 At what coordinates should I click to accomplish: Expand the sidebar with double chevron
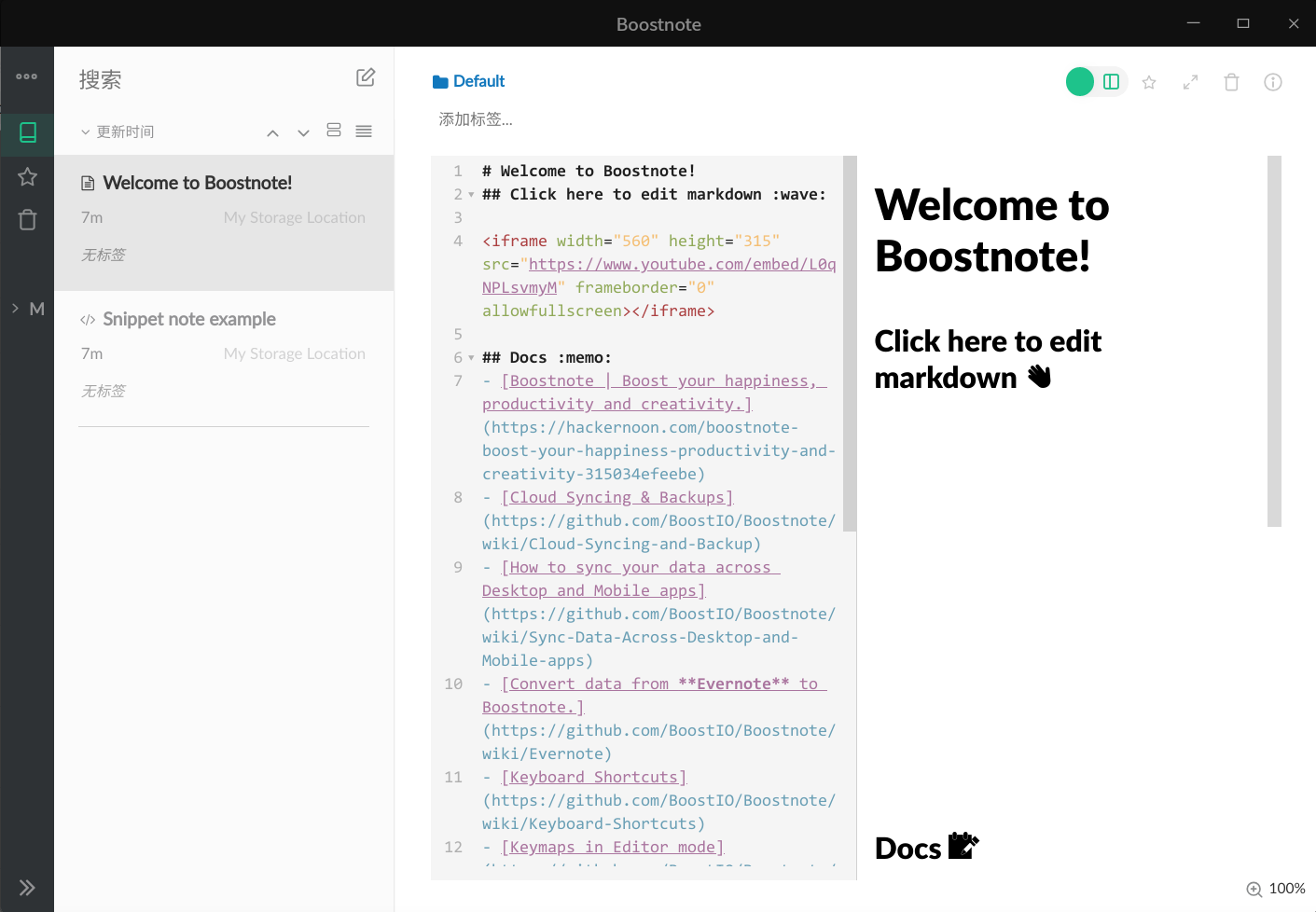(27, 888)
